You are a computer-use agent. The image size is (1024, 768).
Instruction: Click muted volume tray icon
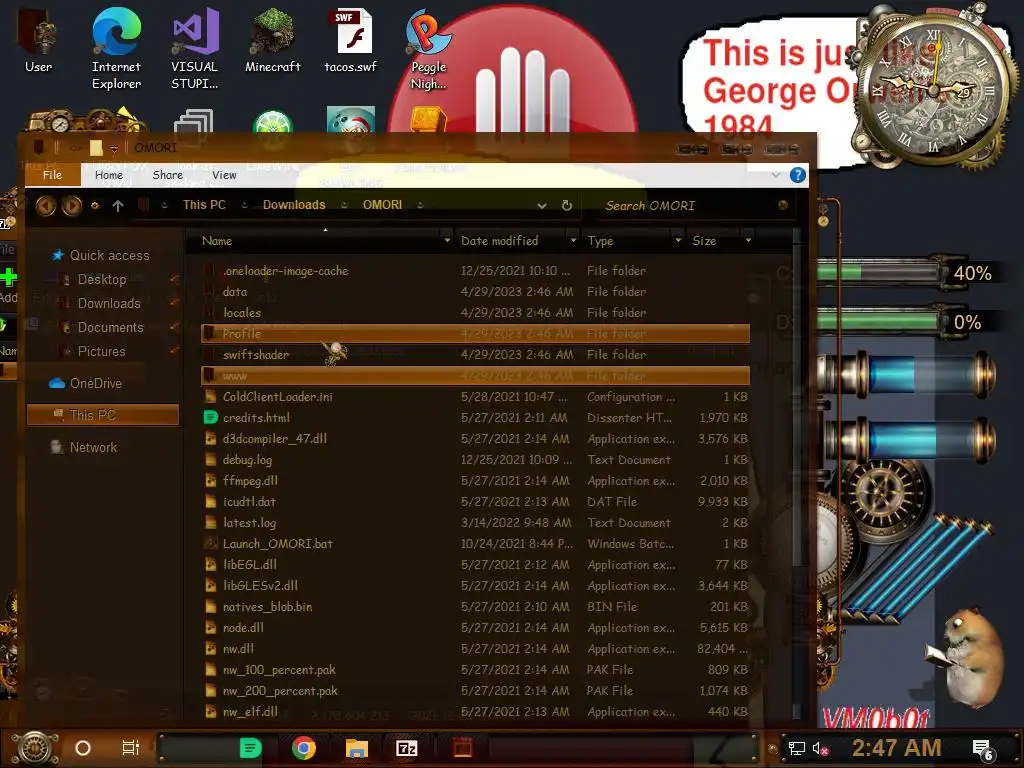click(x=820, y=748)
